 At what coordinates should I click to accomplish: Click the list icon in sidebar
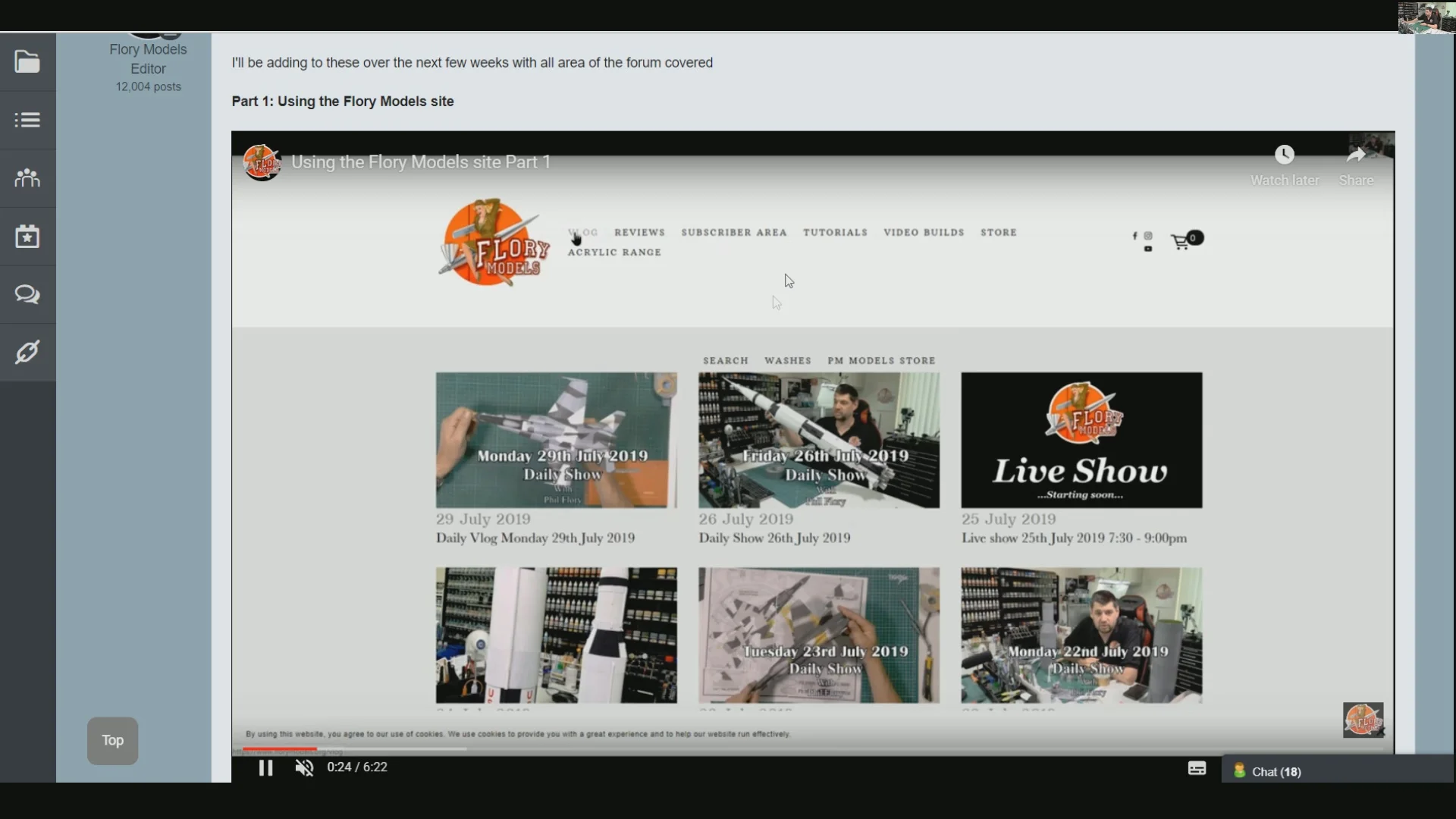[x=27, y=120]
